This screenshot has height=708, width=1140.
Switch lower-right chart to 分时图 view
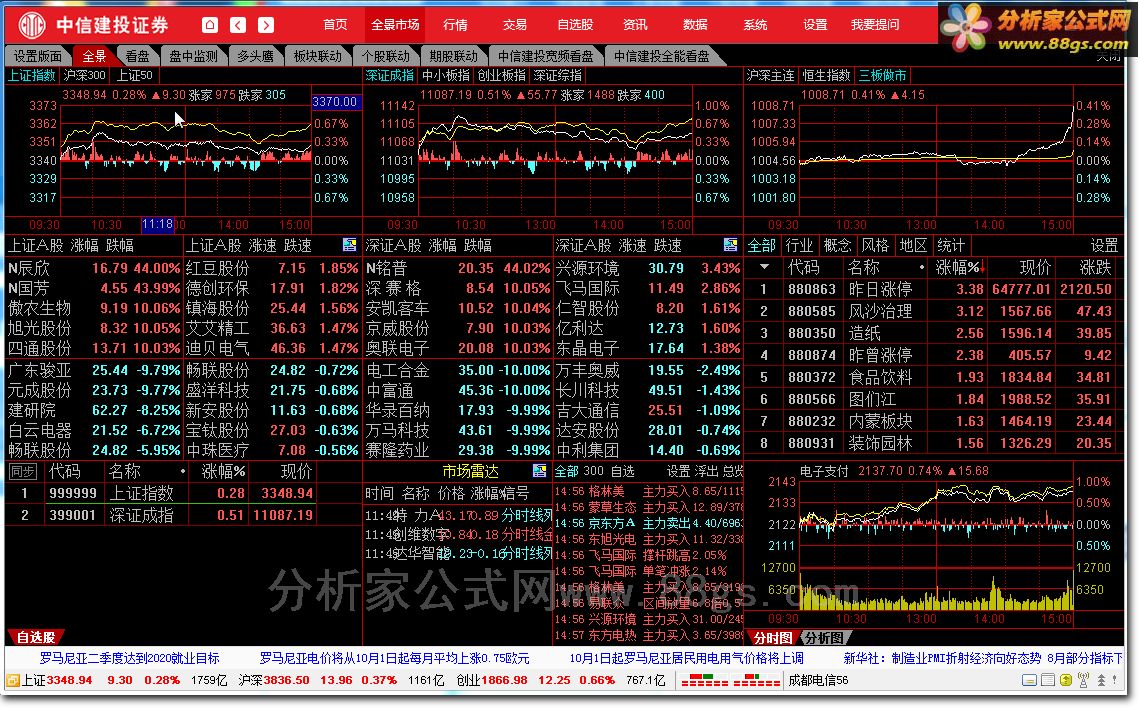pyautogui.click(x=772, y=638)
